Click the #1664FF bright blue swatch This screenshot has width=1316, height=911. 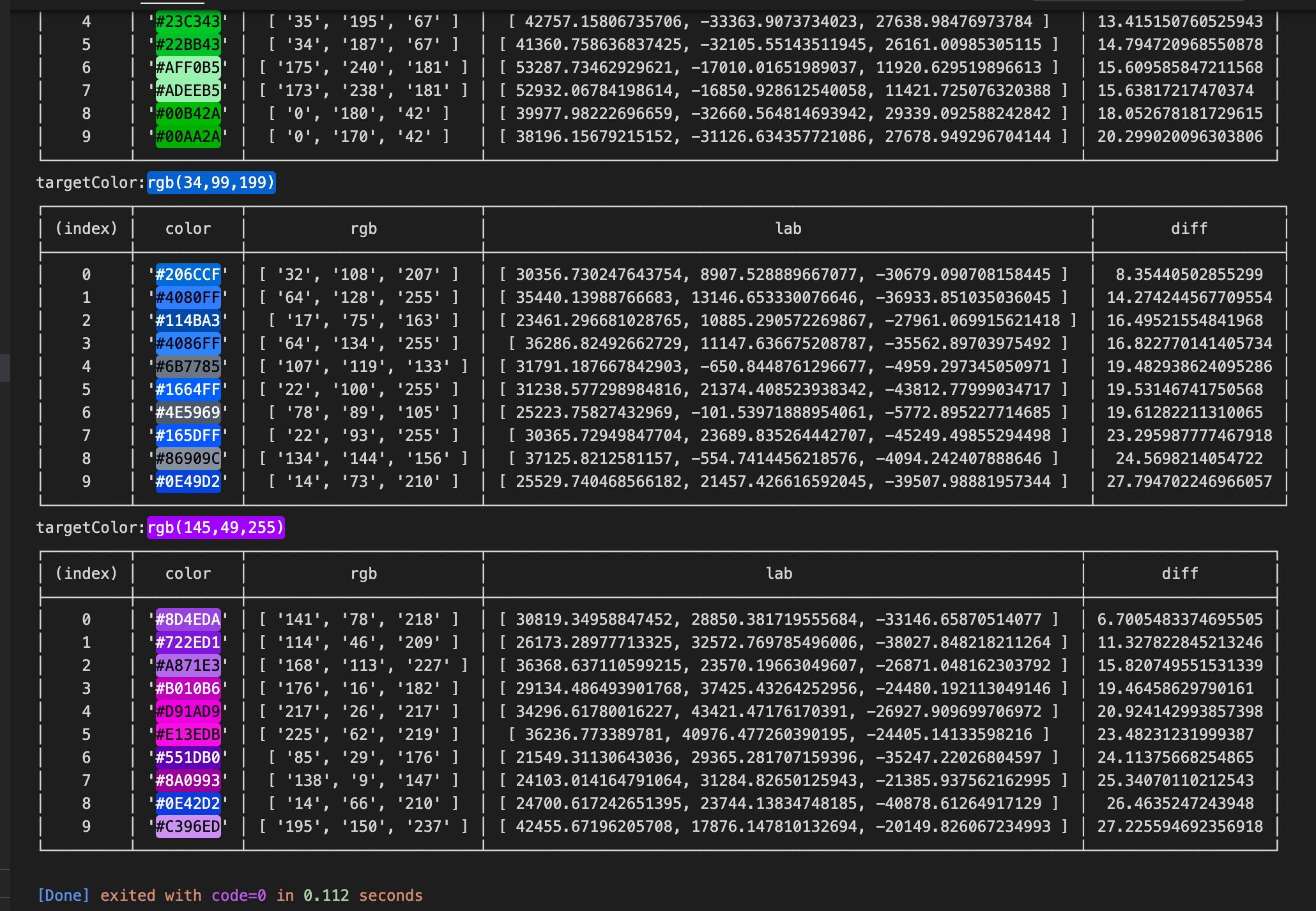(188, 390)
